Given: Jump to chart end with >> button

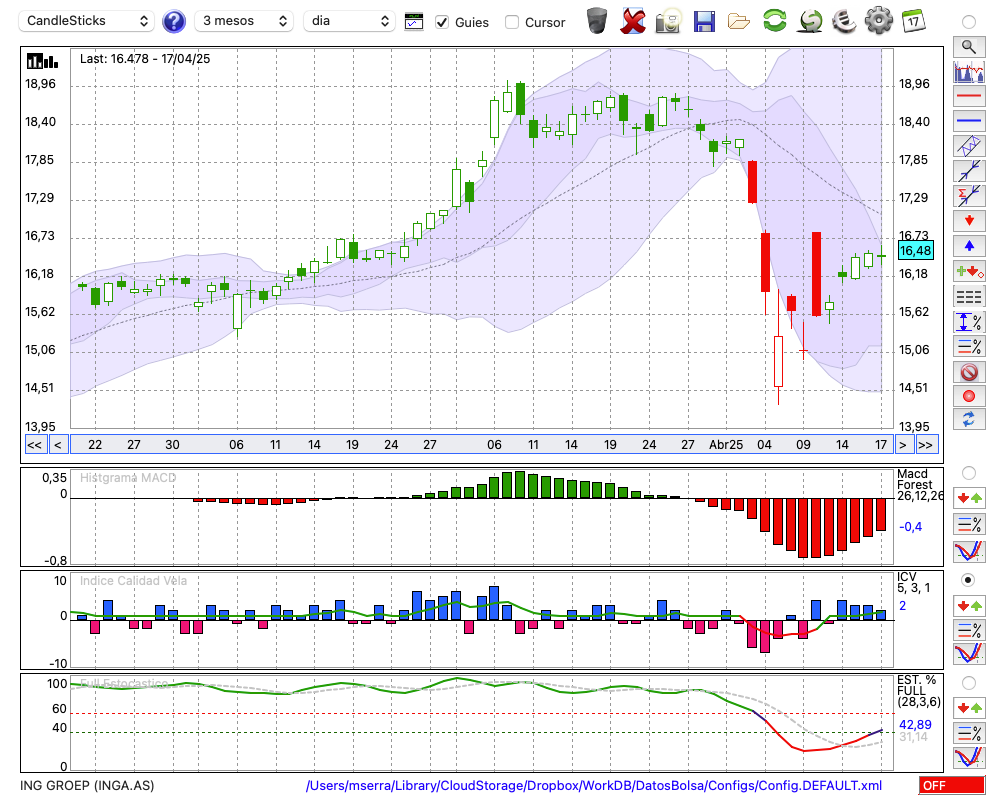Looking at the screenshot, I should [x=925, y=445].
